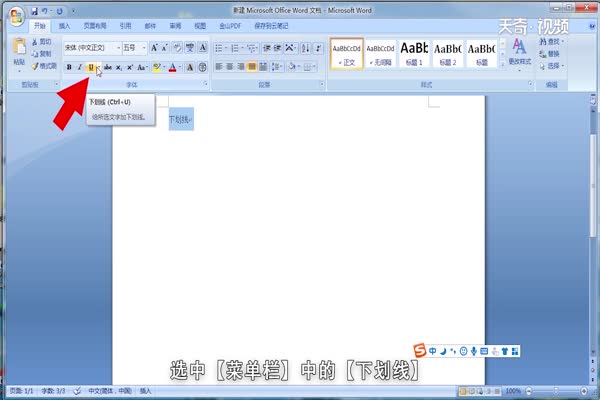Click the Cut button in the ribbon
Screen dimensions: 600x400
pos(43,43)
